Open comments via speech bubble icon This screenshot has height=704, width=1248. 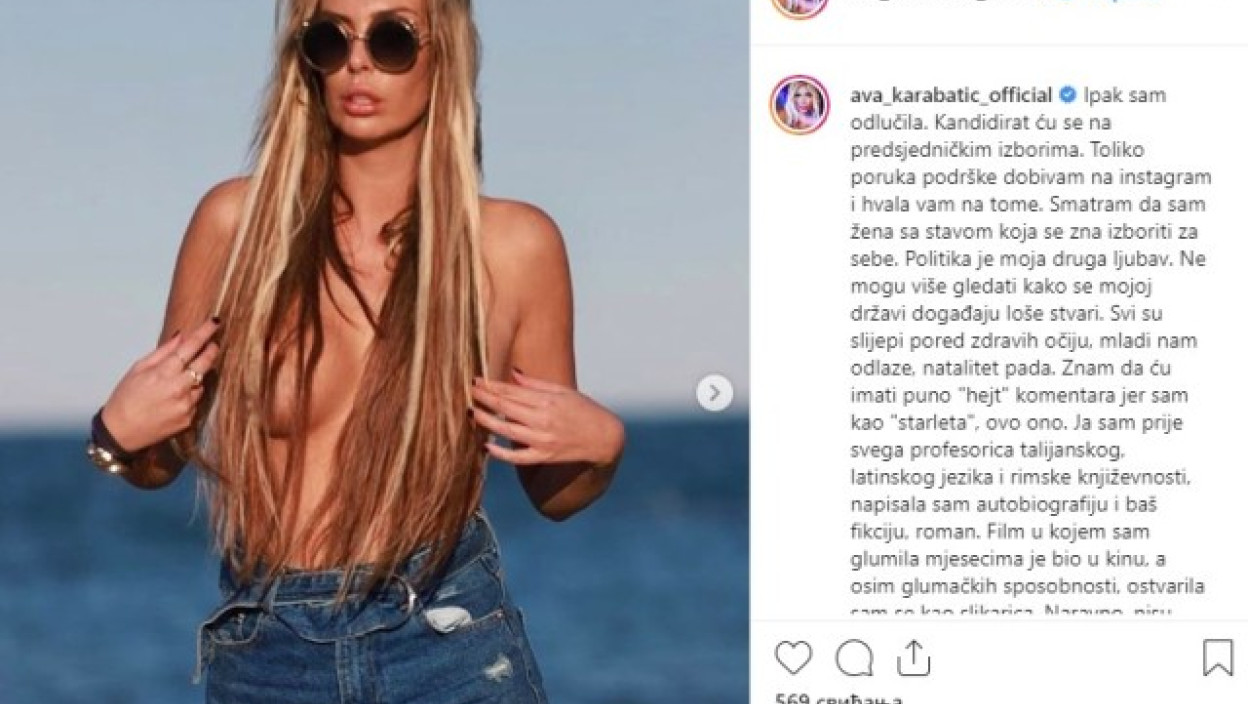click(854, 658)
